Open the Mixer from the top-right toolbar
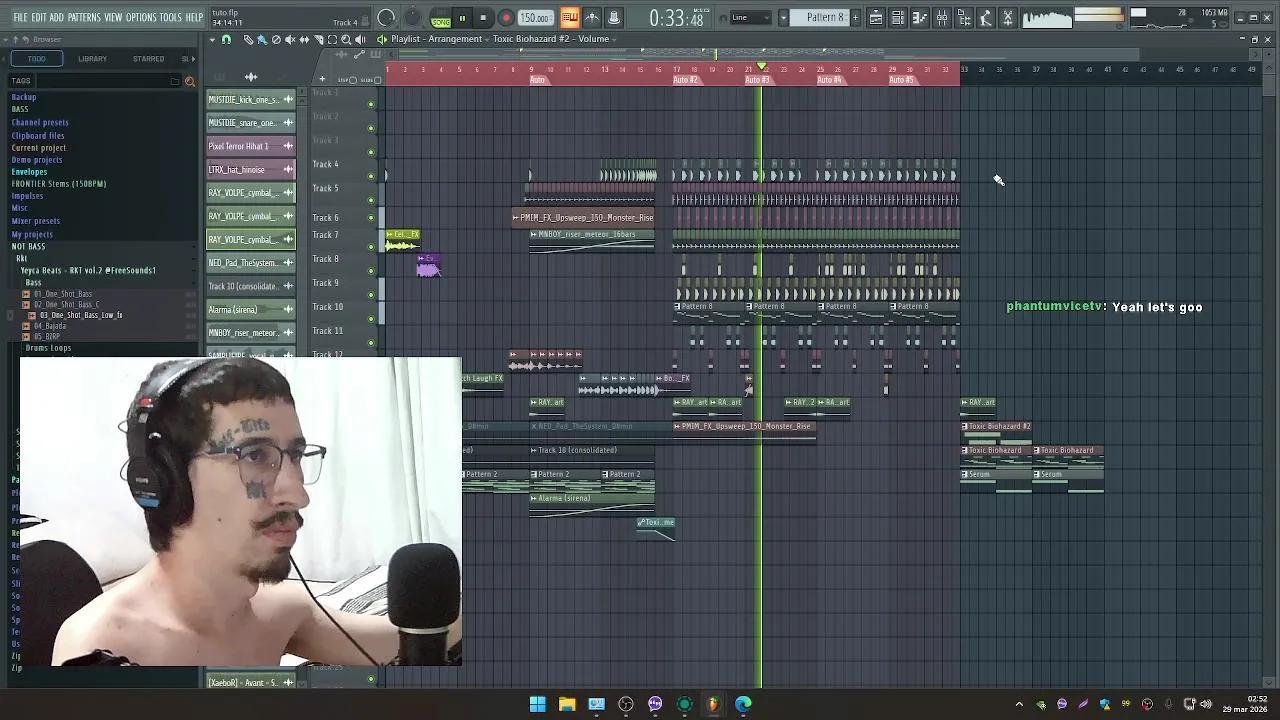Screen dimensions: 1280x720 pyautogui.click(x=941, y=17)
